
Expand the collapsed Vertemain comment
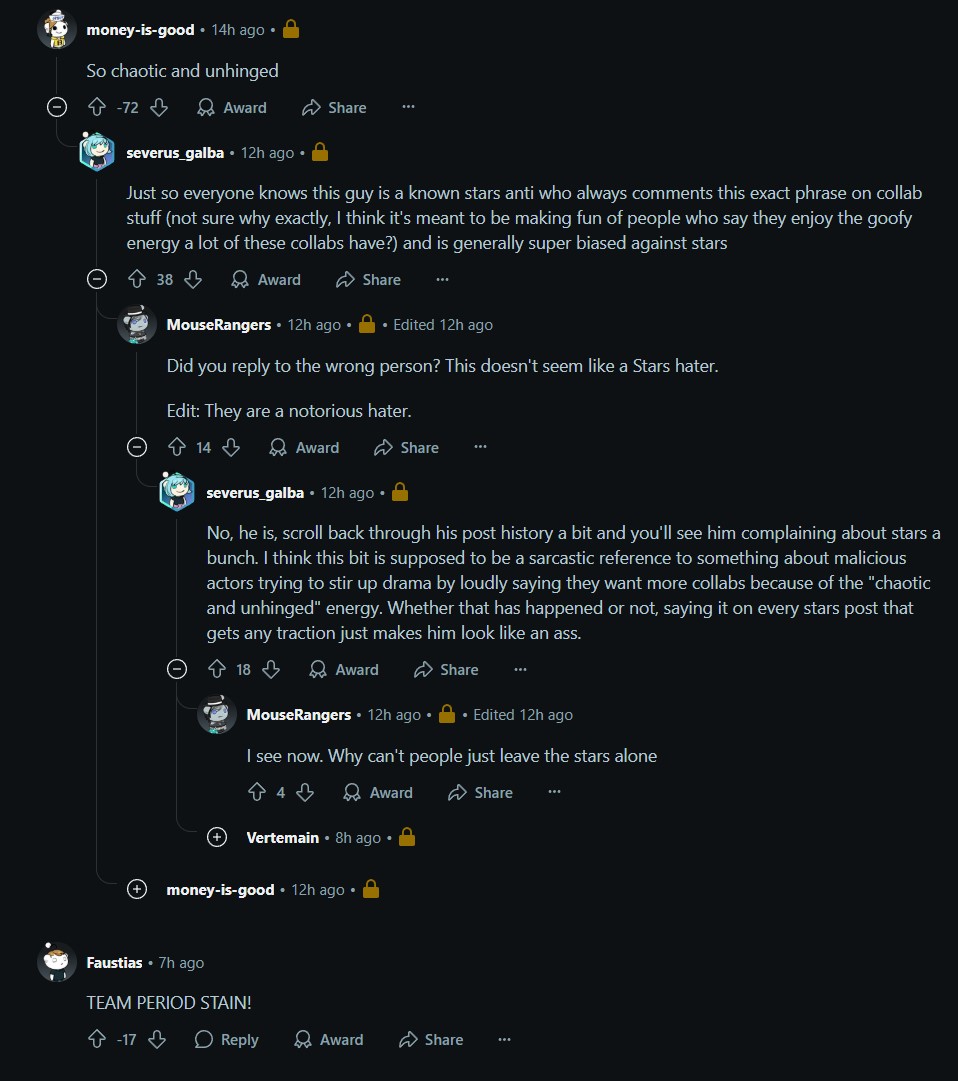pos(217,837)
